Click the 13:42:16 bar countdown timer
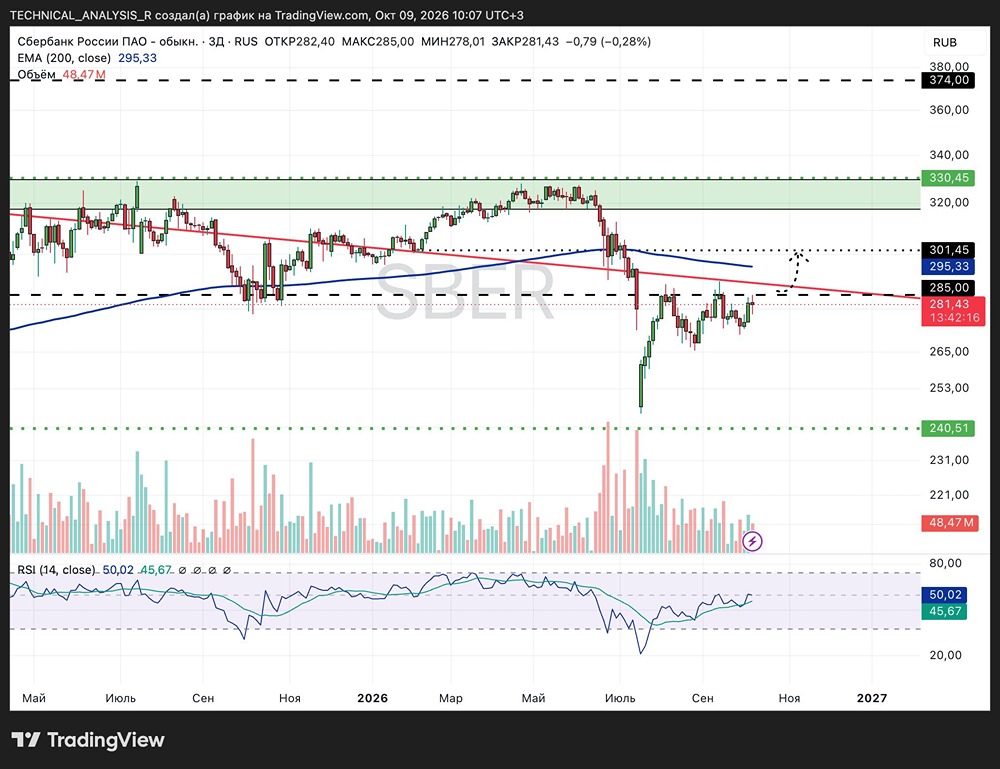 click(x=954, y=318)
